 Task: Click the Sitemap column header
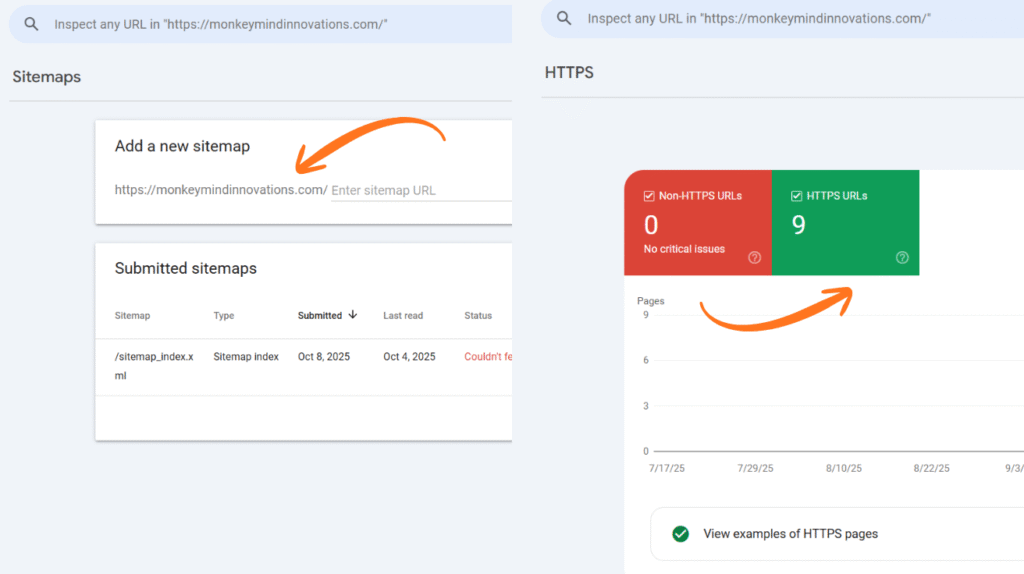click(x=132, y=316)
